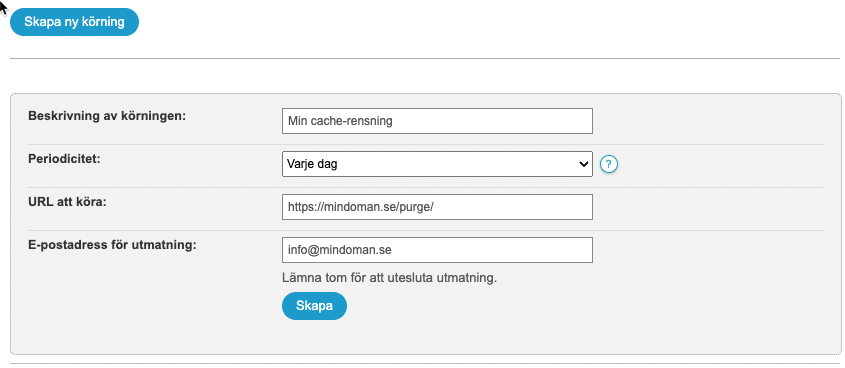This screenshot has height=368, width=845.
Task: Click the Skapa ny körning button
Action: (74, 22)
